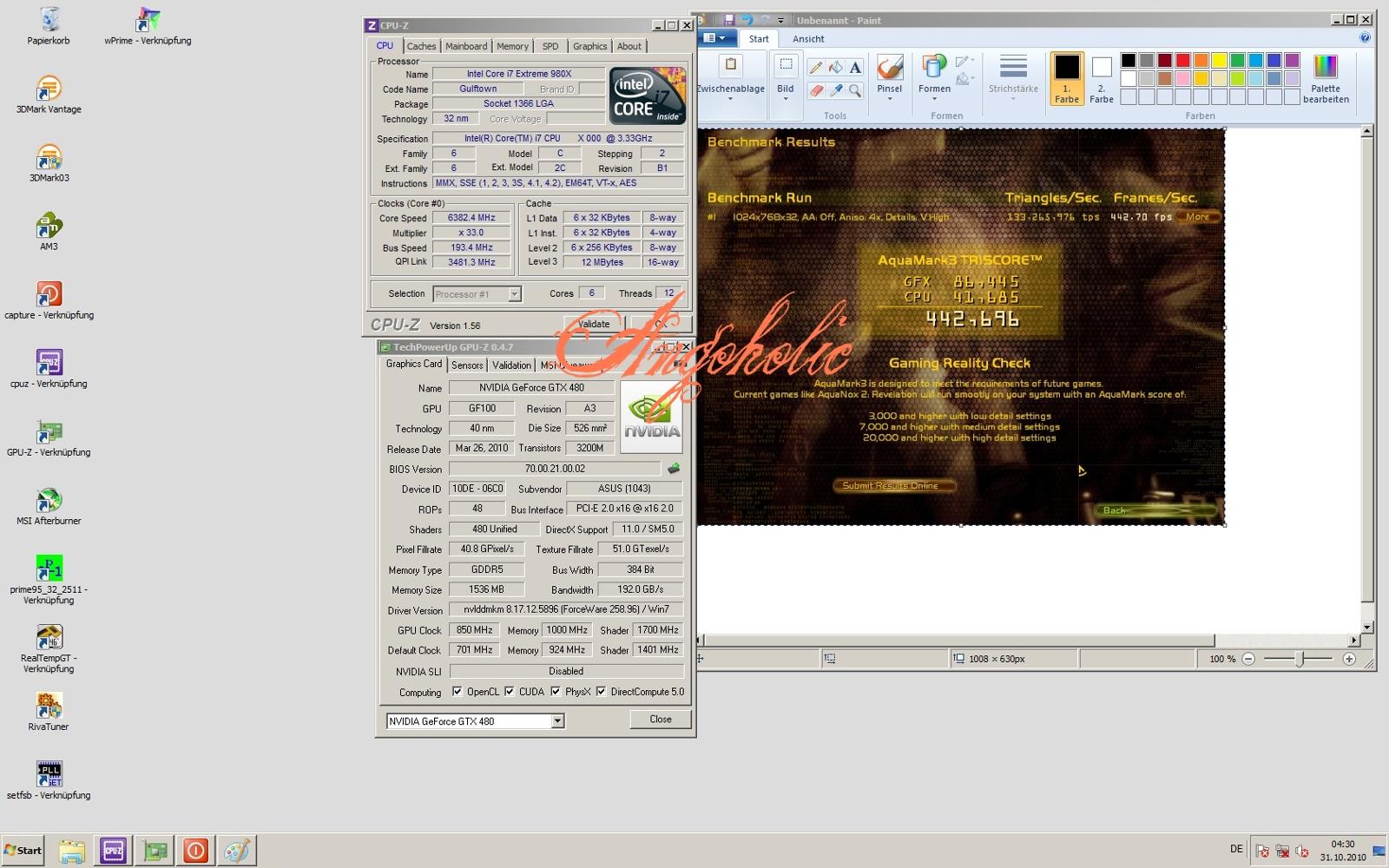This screenshot has width=1389, height=868.
Task: Open the AM3 desktop icon
Action: tap(49, 232)
